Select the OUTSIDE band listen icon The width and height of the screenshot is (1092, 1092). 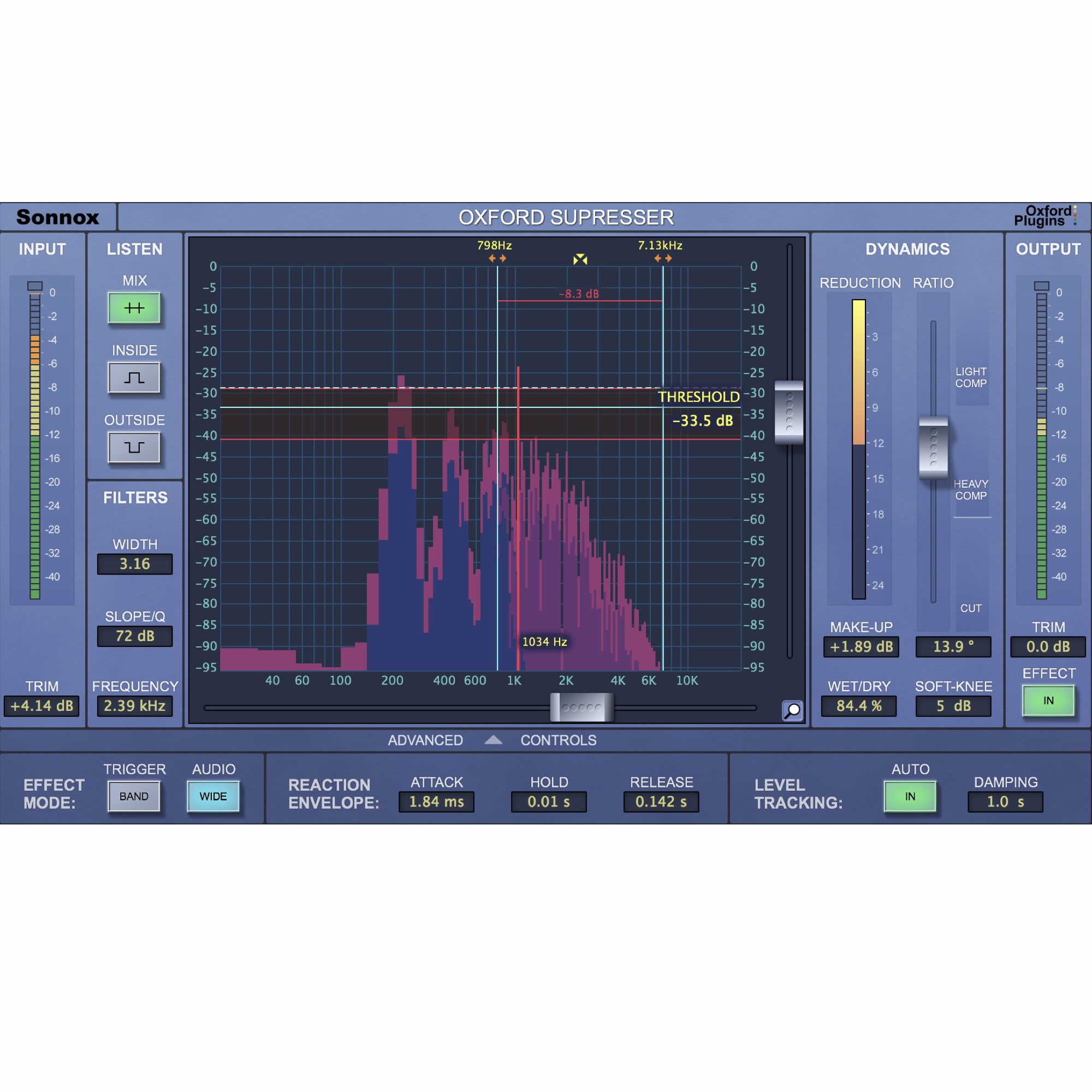(x=134, y=448)
